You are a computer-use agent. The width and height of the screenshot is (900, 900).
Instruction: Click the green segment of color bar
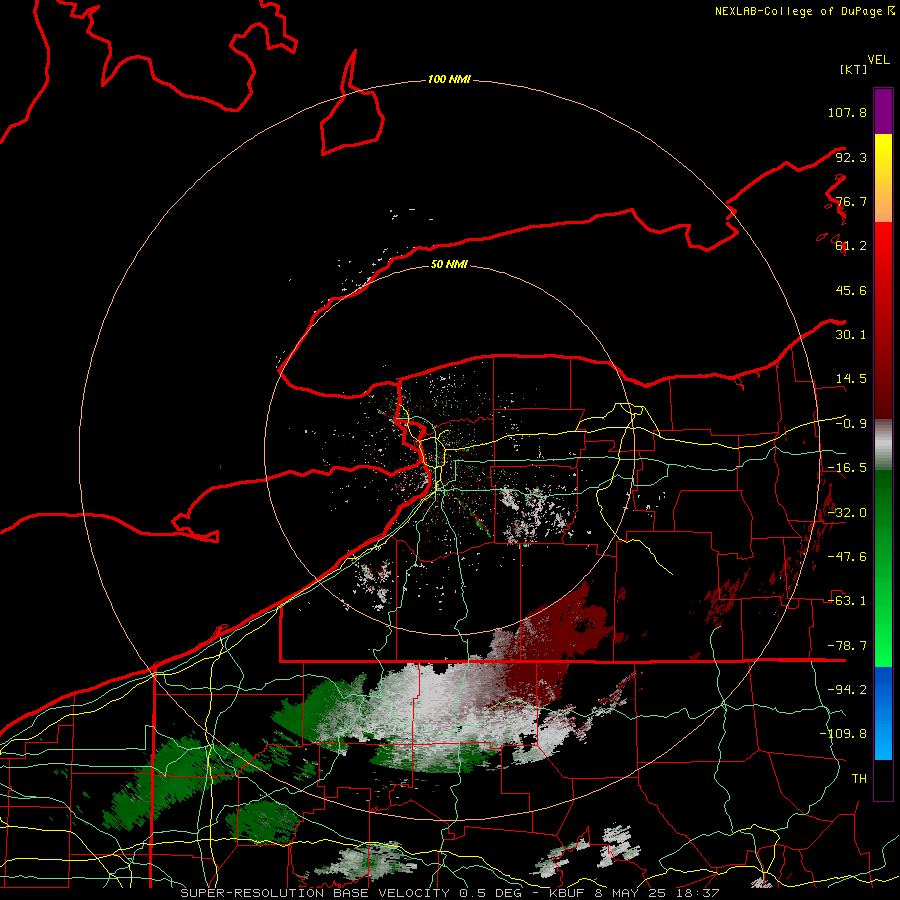click(883, 568)
